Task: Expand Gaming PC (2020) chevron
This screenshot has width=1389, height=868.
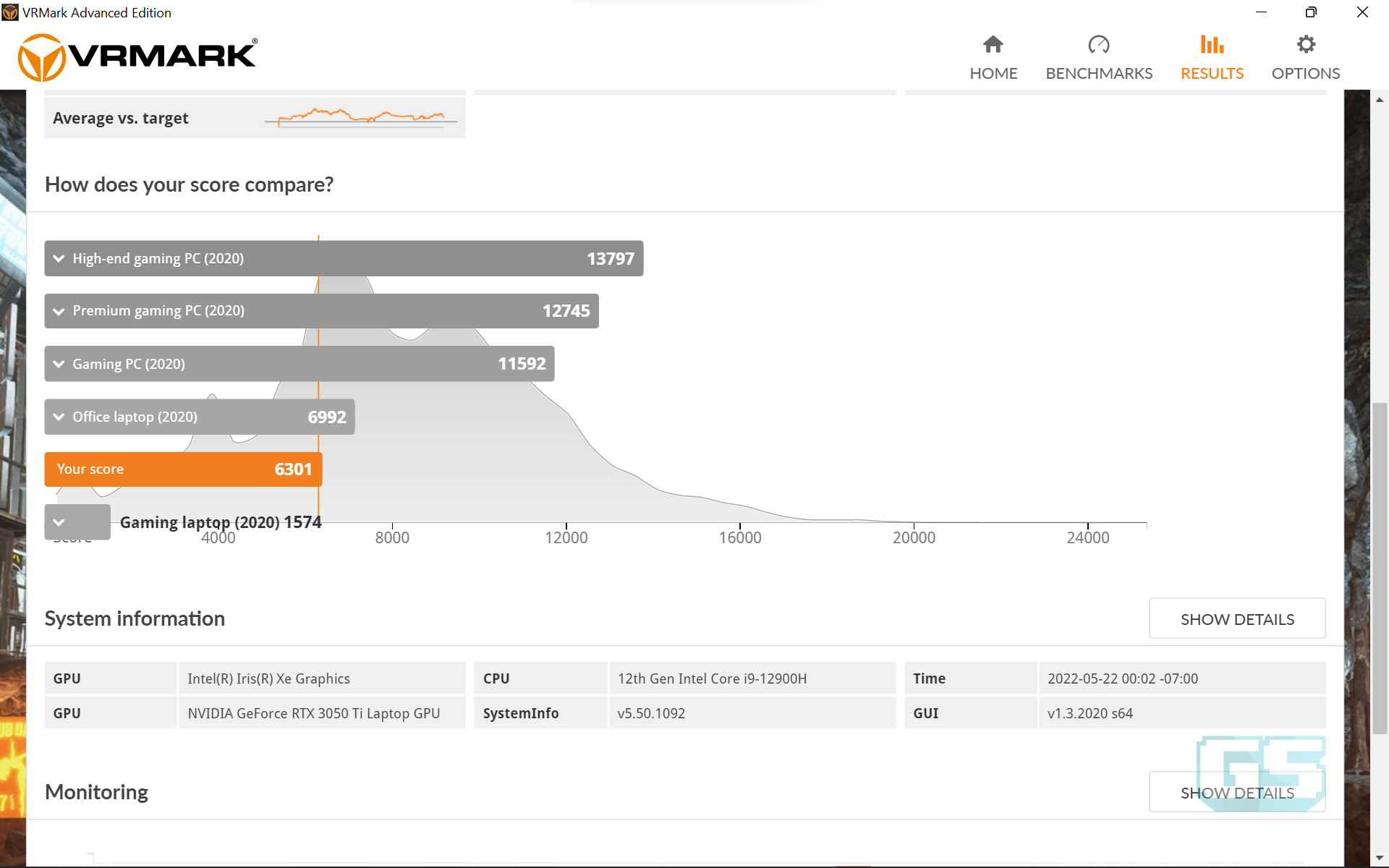Action: coord(59,364)
